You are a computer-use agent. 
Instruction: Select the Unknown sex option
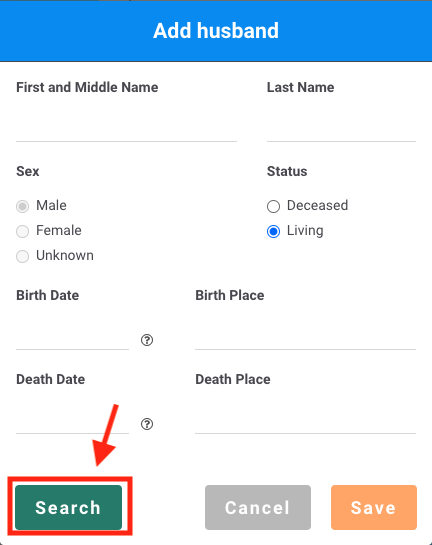[x=23, y=257]
